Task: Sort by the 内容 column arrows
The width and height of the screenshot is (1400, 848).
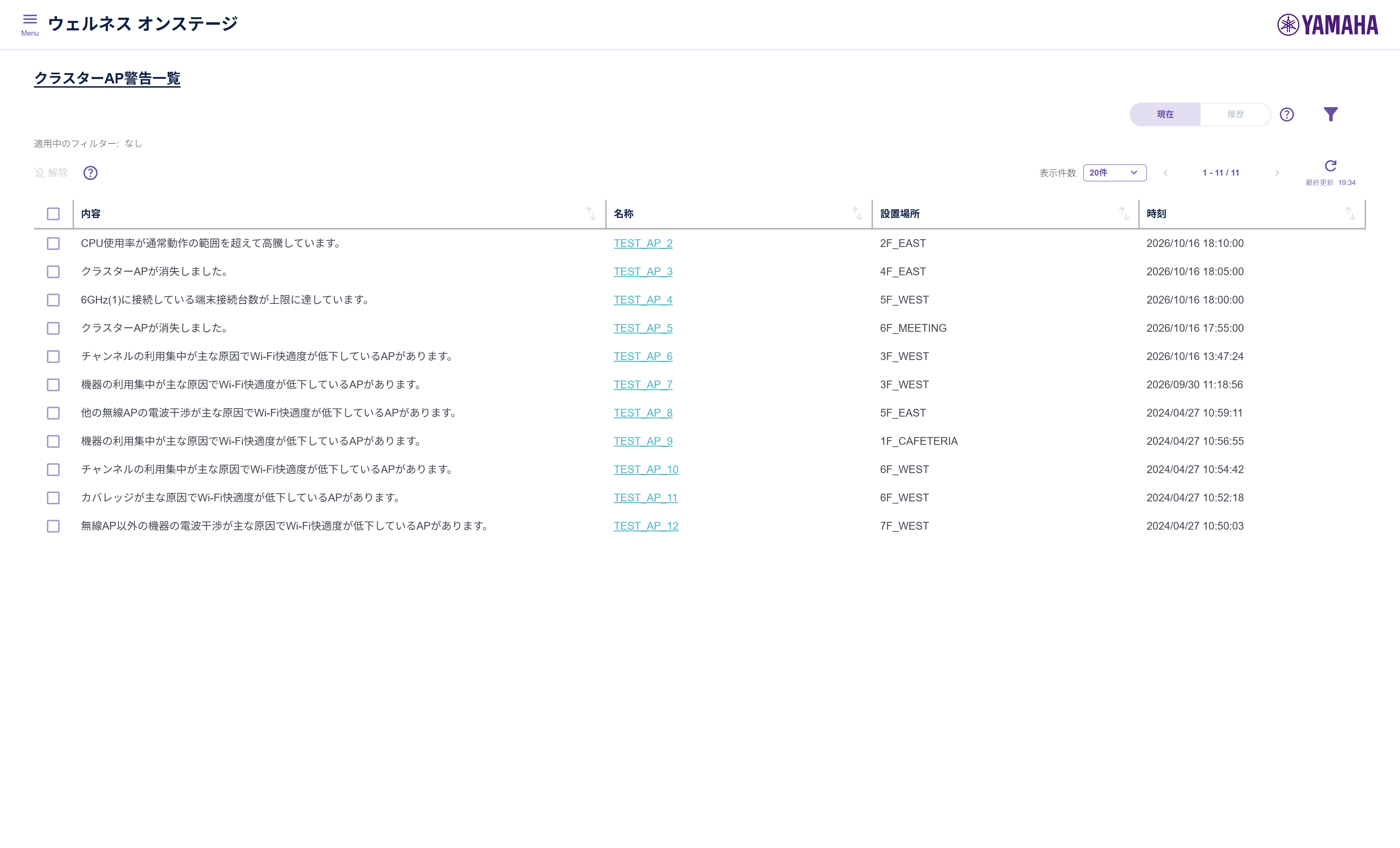Action: 591,213
